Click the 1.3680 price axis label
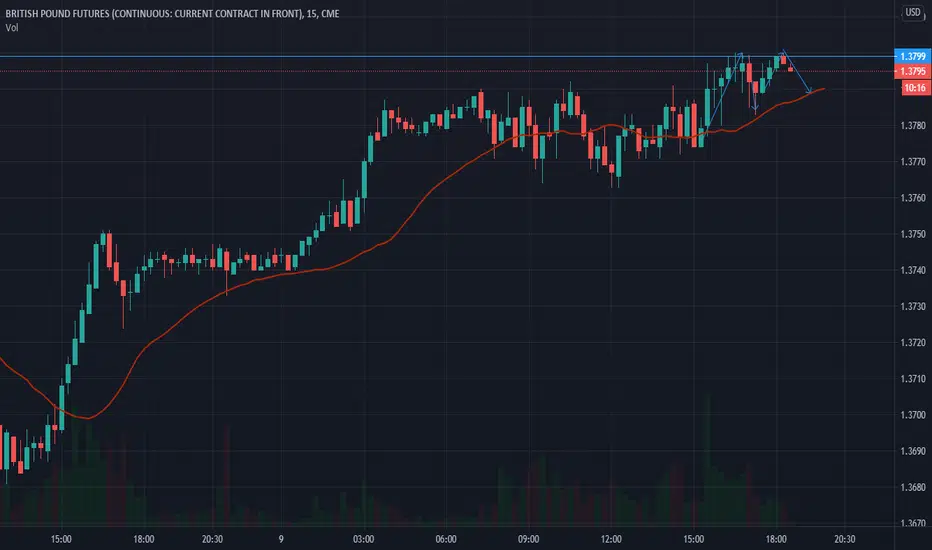This screenshot has width=932, height=550. click(x=913, y=488)
